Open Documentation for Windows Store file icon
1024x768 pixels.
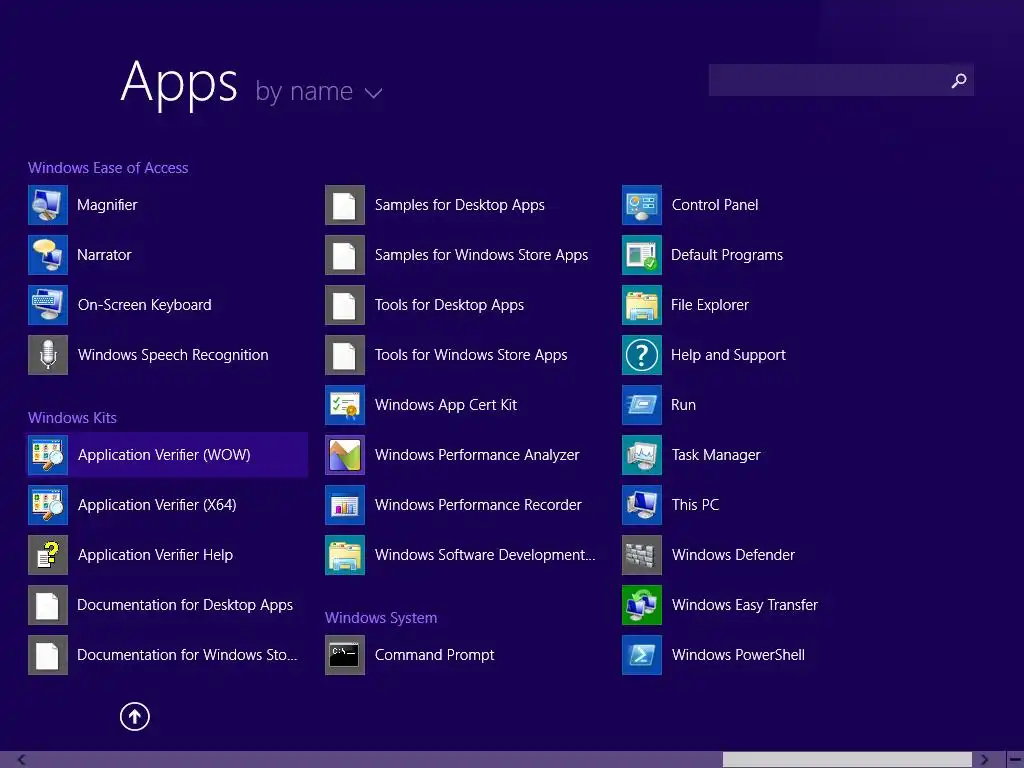(x=48, y=655)
